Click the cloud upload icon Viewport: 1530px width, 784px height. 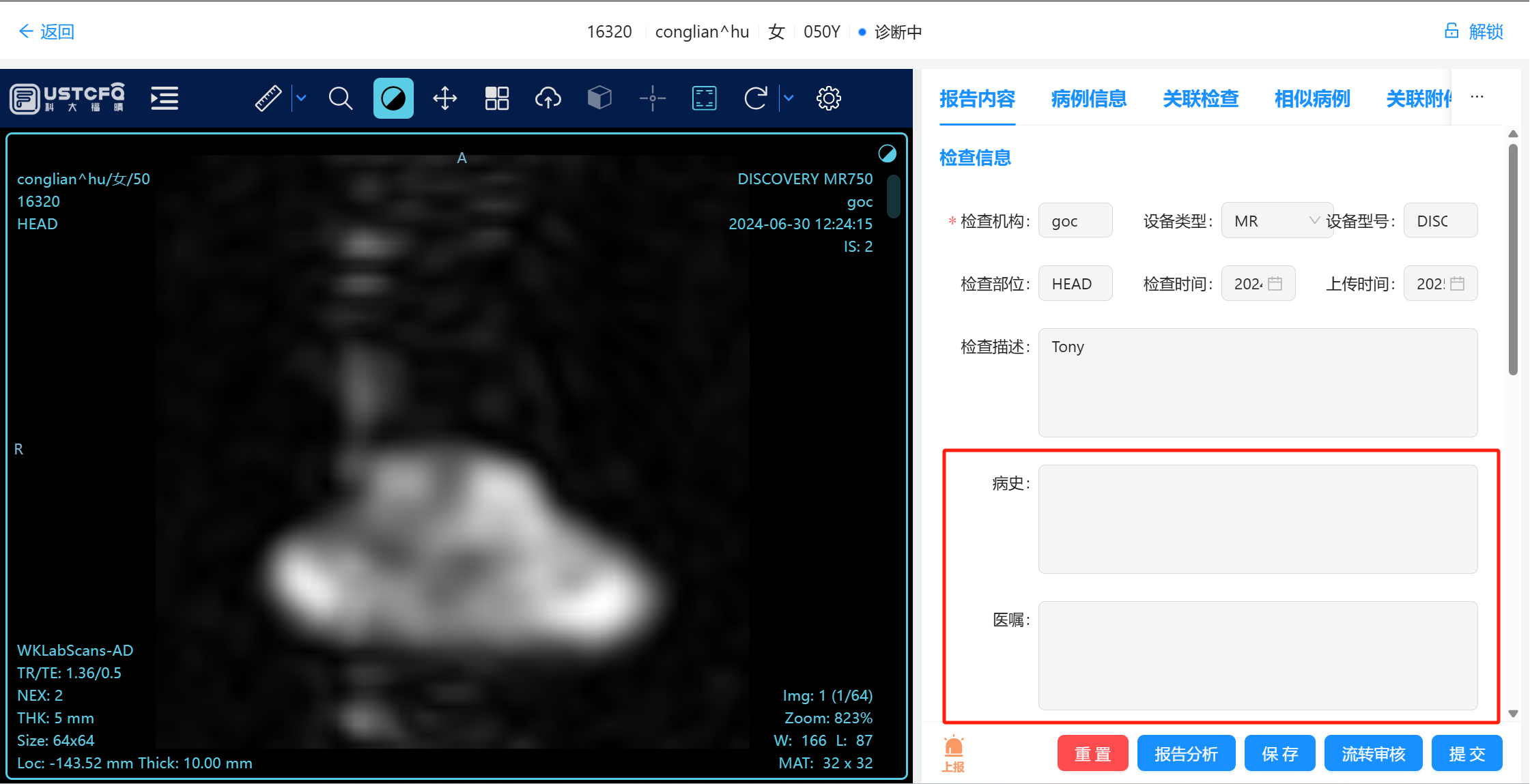click(x=548, y=98)
